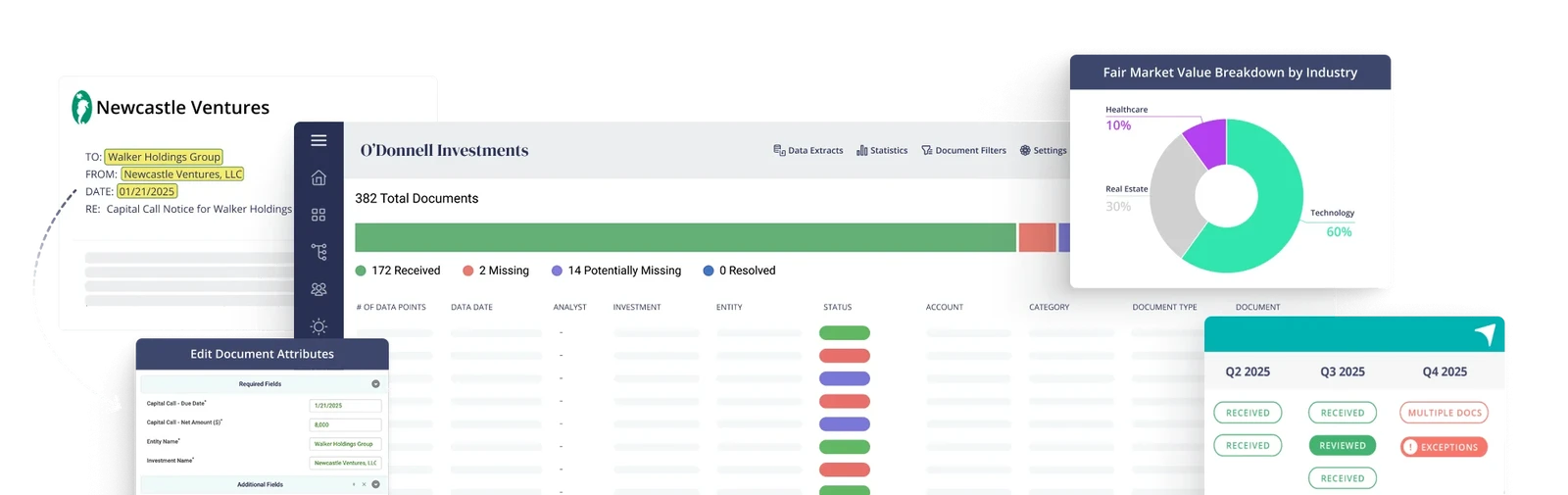Click the 382 Total Documents text
Image resolution: width=1568 pixels, height=495 pixels.
click(x=416, y=198)
